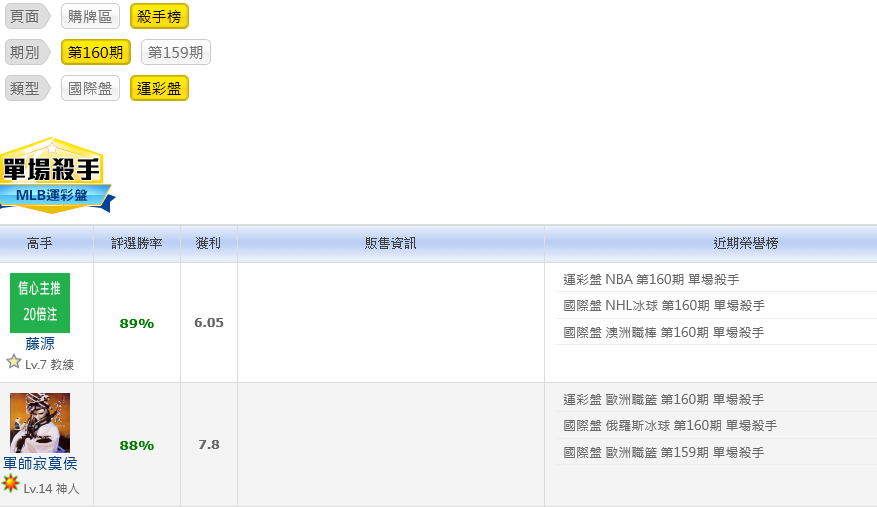This screenshot has width=877, height=507.
Task: Choose period 第160期
Action: pos(96,52)
